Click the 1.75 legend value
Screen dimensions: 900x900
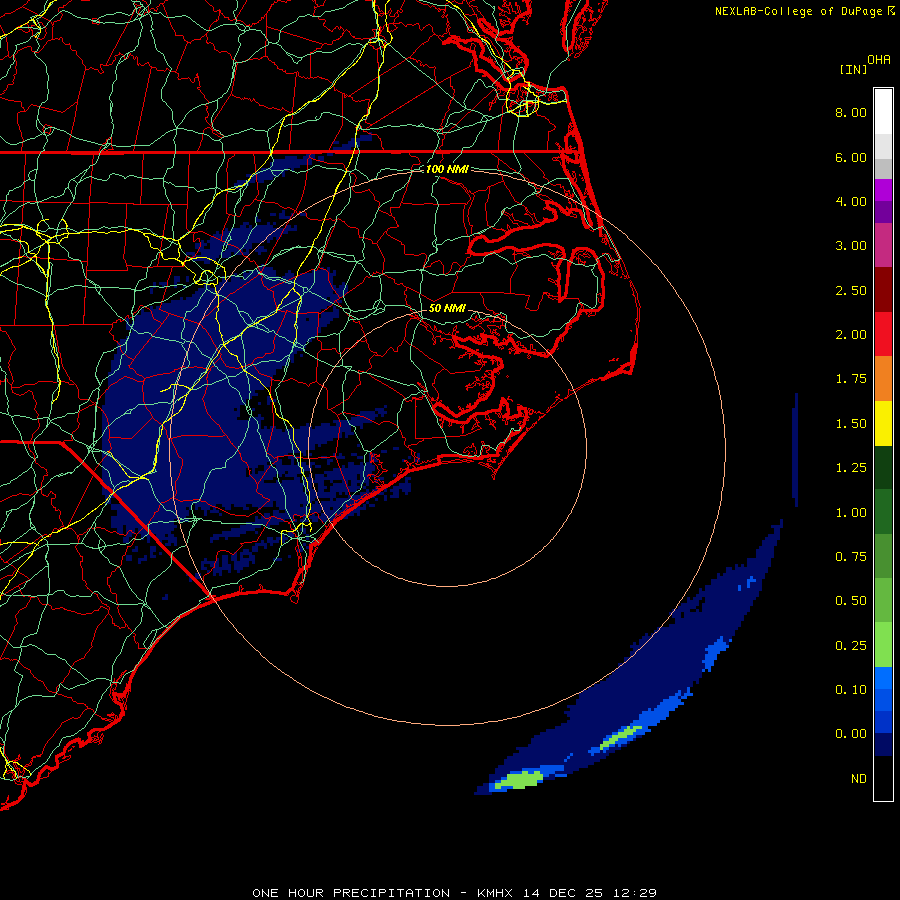[851, 379]
